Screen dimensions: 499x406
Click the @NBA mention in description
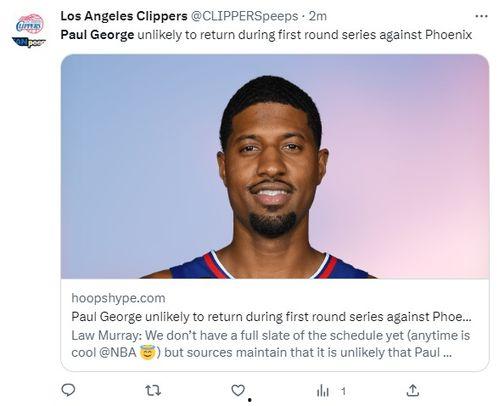(x=118, y=352)
